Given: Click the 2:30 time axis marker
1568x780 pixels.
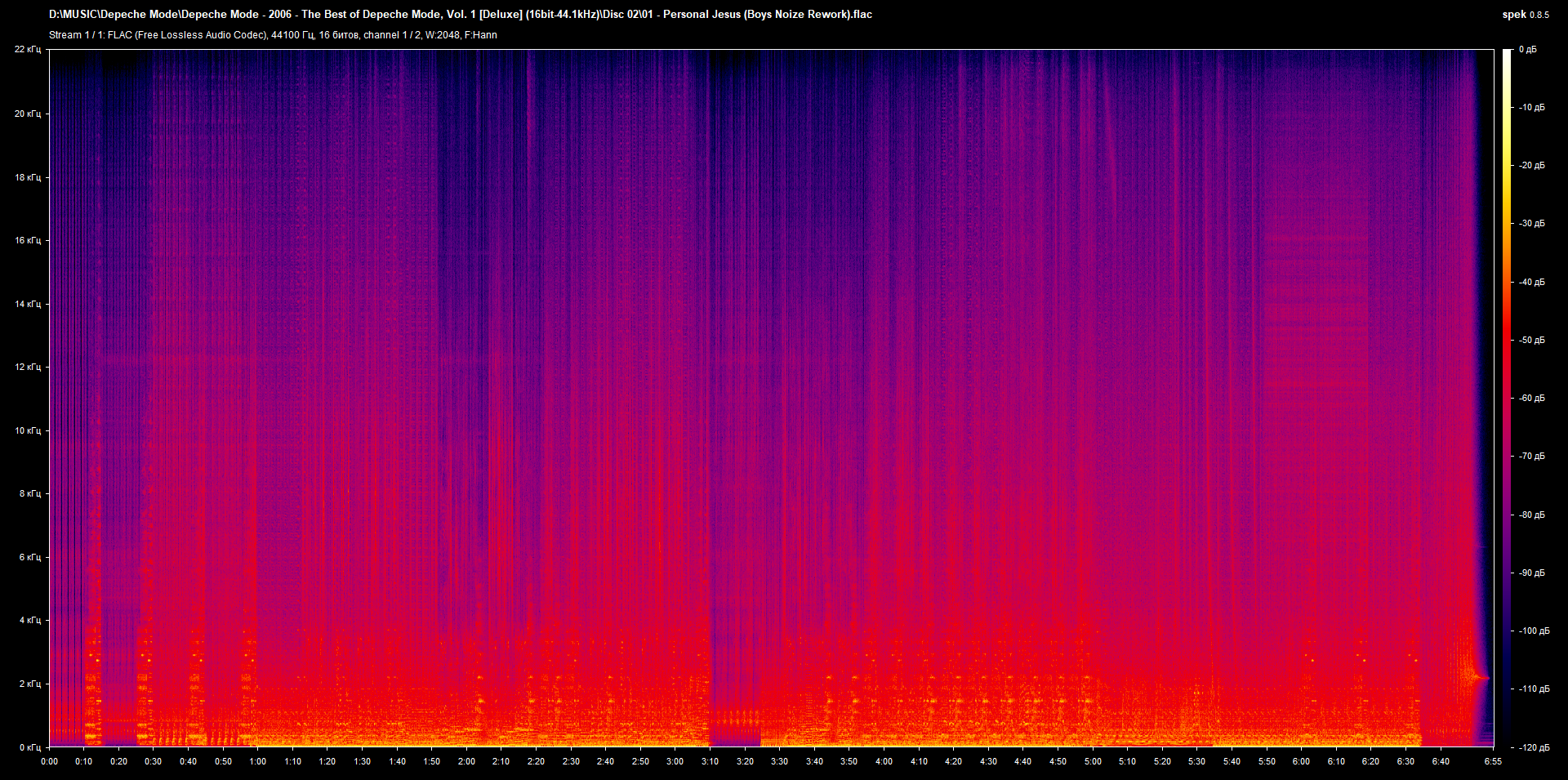Looking at the screenshot, I should click(571, 761).
